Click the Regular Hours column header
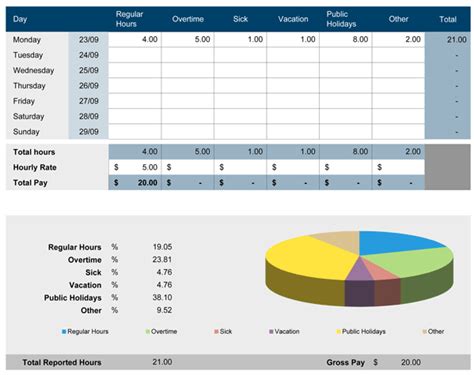474x375 pixels. (129, 19)
